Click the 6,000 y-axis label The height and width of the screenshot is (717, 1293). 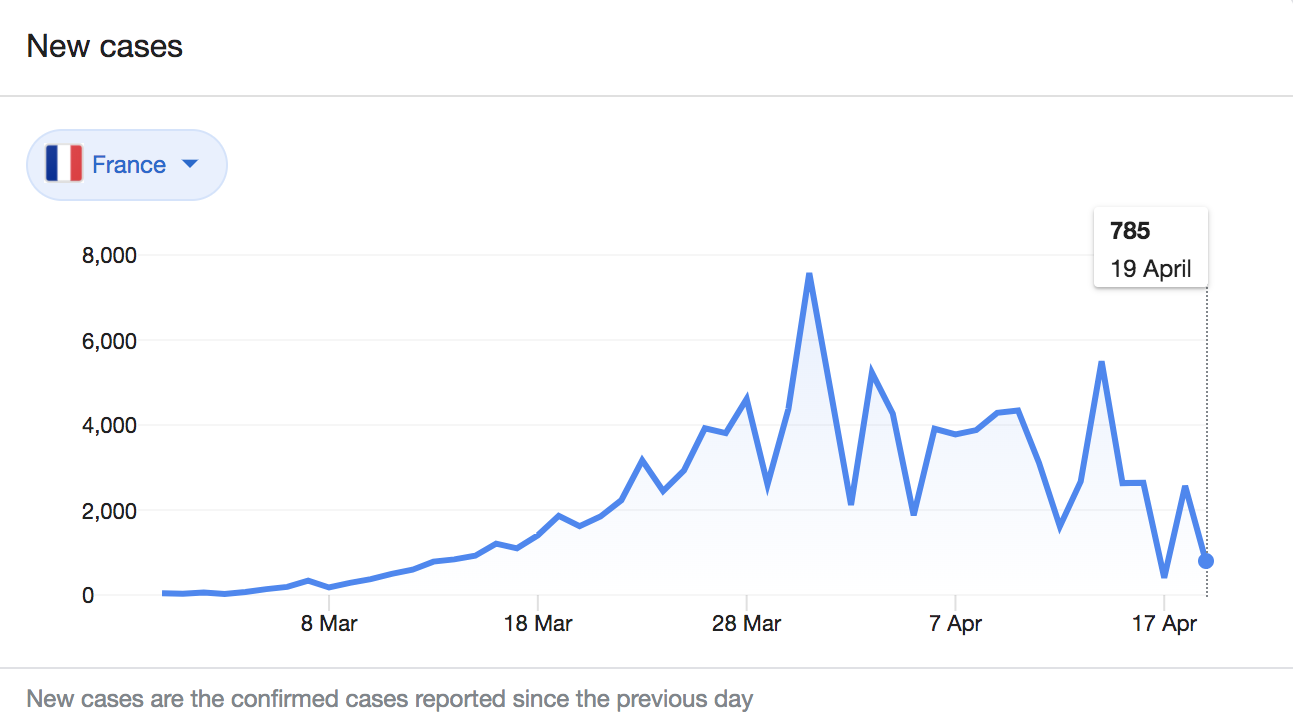click(x=107, y=341)
